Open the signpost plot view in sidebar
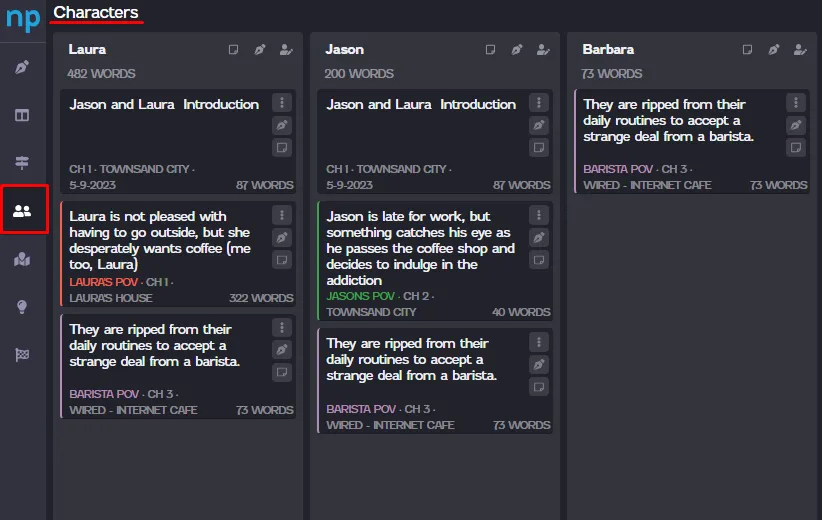 [22, 162]
